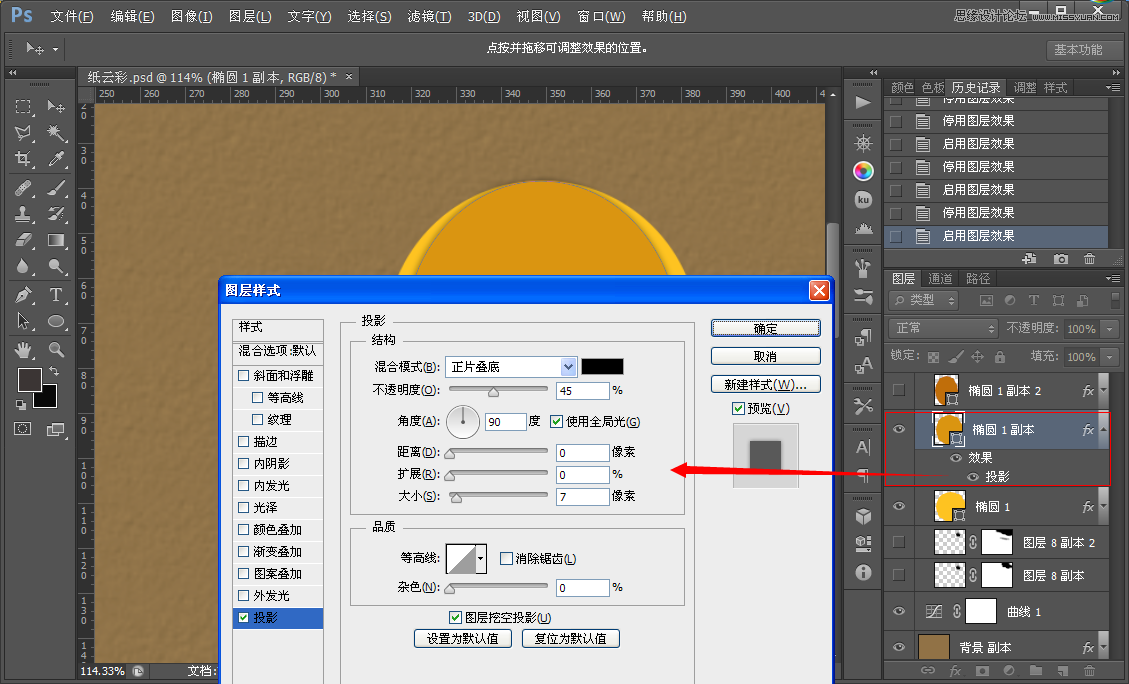This screenshot has width=1129, height=684.
Task: Toggle Quick Mask mode icon
Action: [23, 429]
